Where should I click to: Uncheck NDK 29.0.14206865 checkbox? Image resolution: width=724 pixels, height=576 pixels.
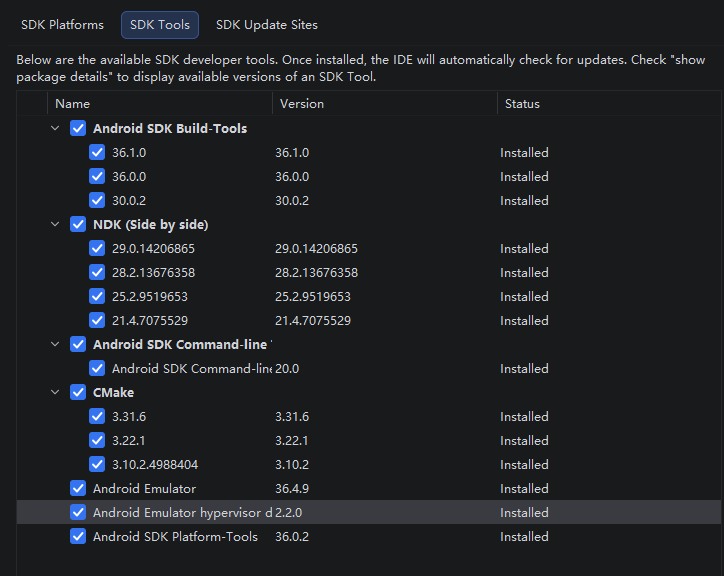point(97,249)
